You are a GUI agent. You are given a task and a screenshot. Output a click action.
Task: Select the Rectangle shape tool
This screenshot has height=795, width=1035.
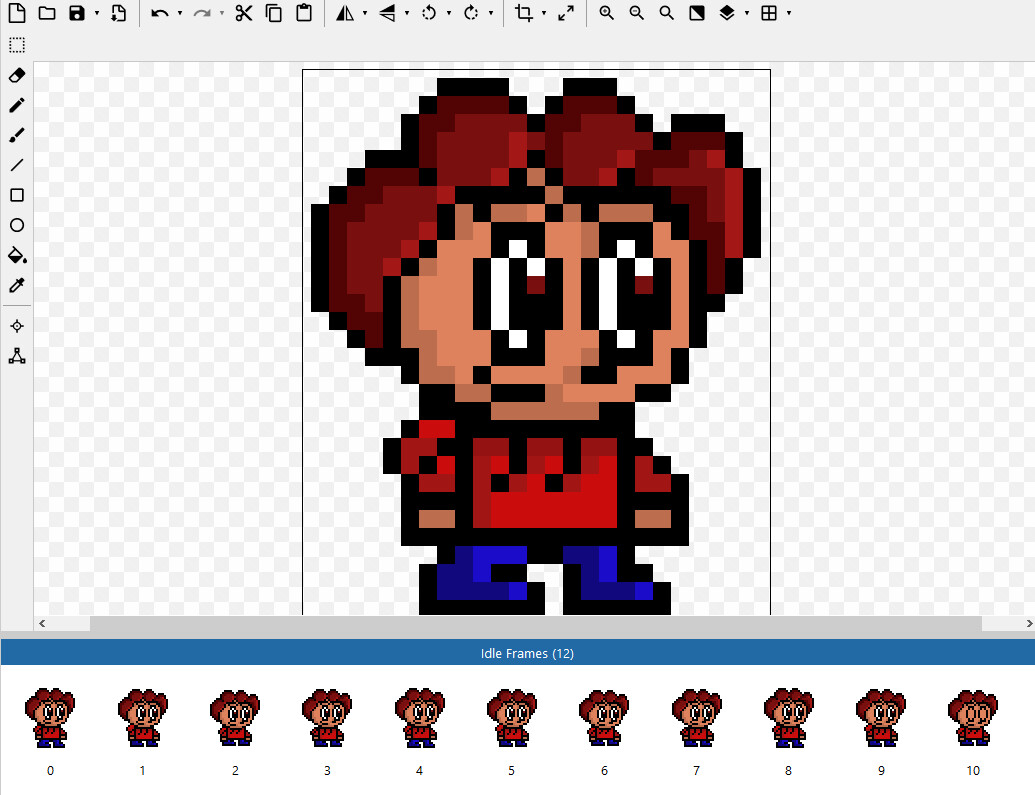[x=16, y=195]
